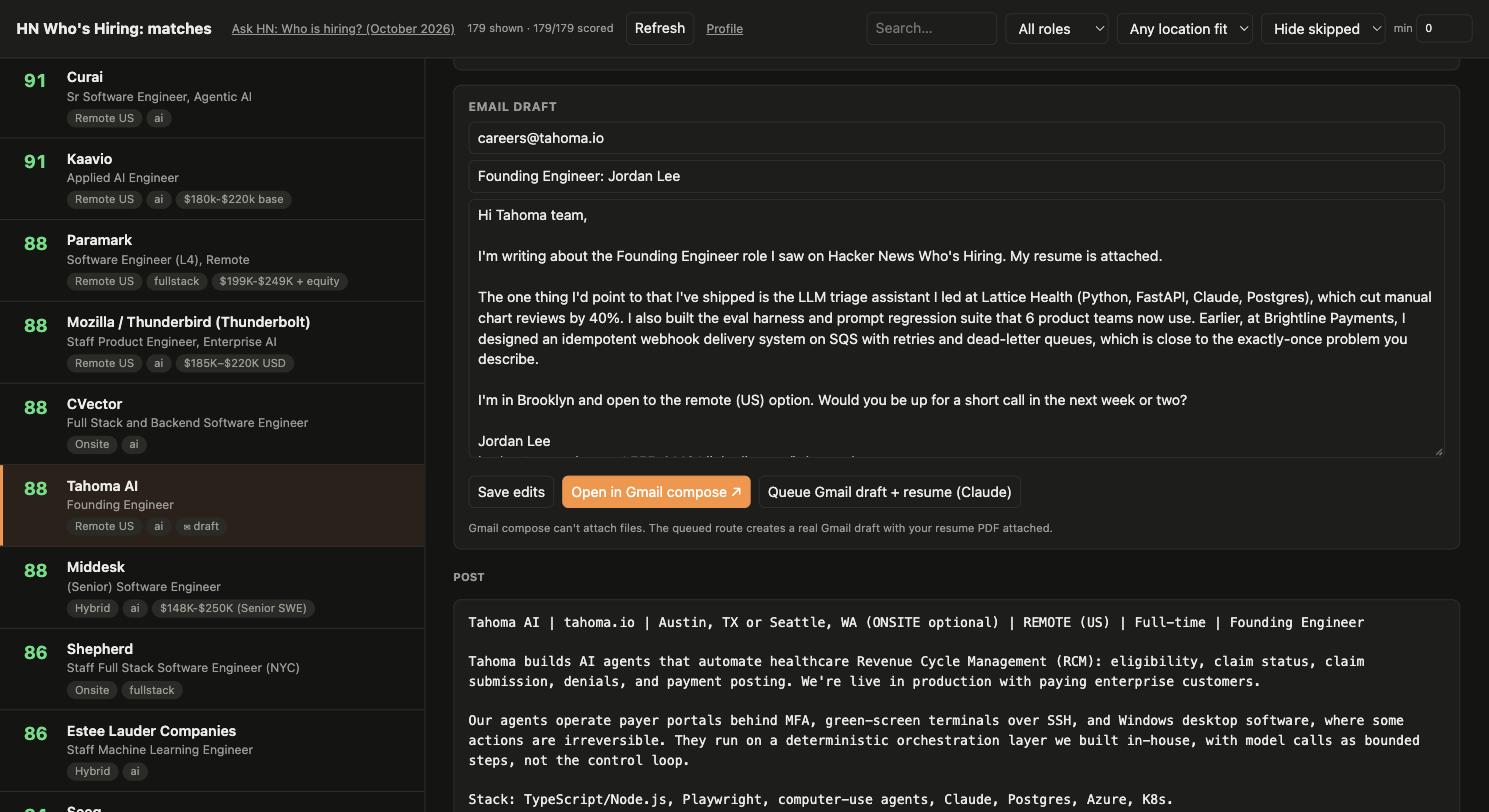Viewport: 1489px width, 812px height.
Task: Open the Middesk Software Engineer match
Action: coord(212,587)
